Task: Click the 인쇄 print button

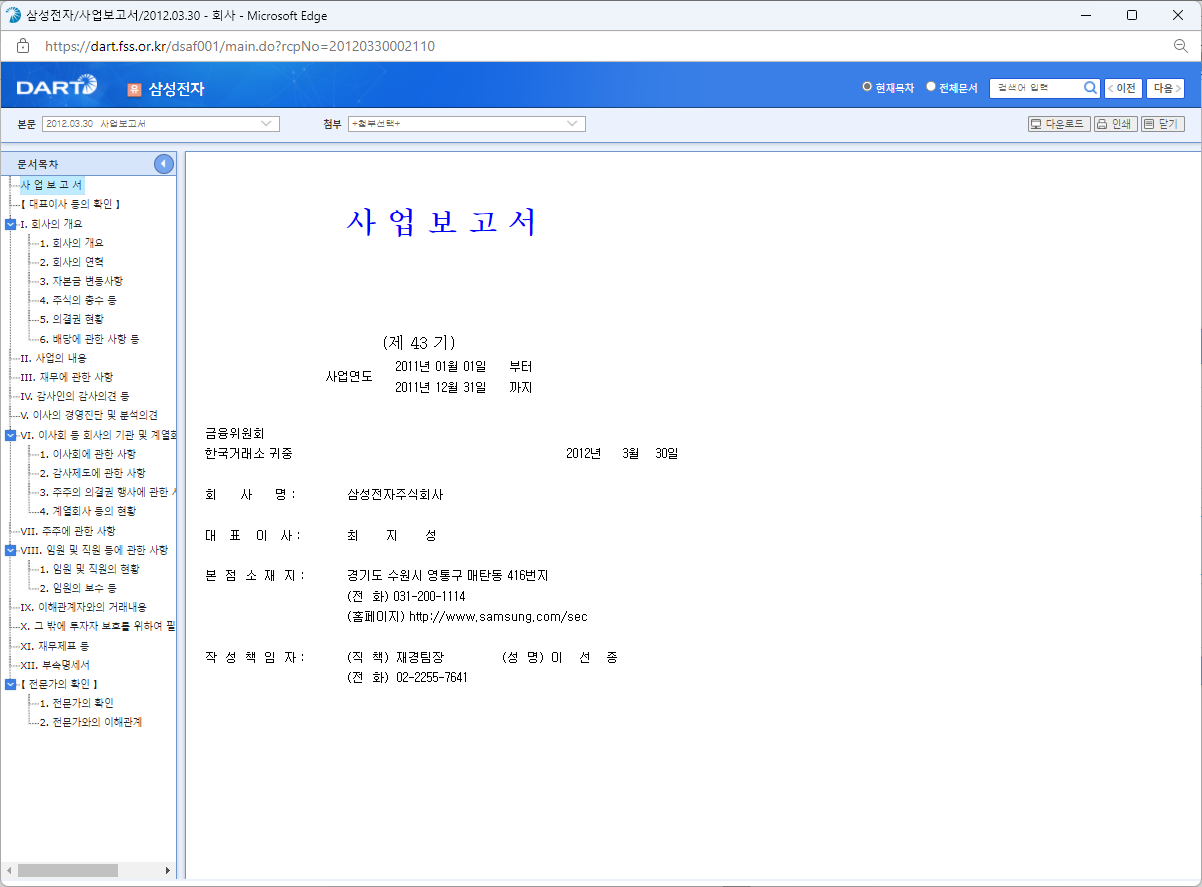Action: tap(1115, 124)
